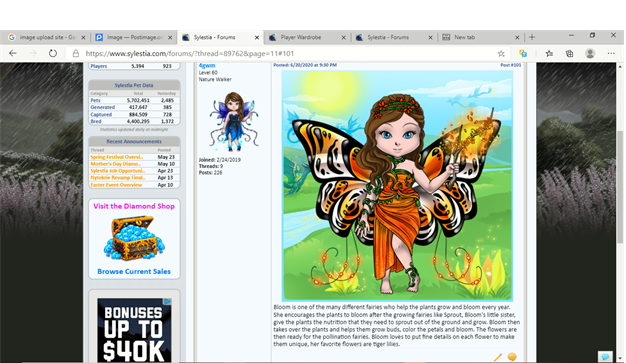The width and height of the screenshot is (626, 363).
Task: Click Browse Current Sales link
Action: [x=134, y=271]
